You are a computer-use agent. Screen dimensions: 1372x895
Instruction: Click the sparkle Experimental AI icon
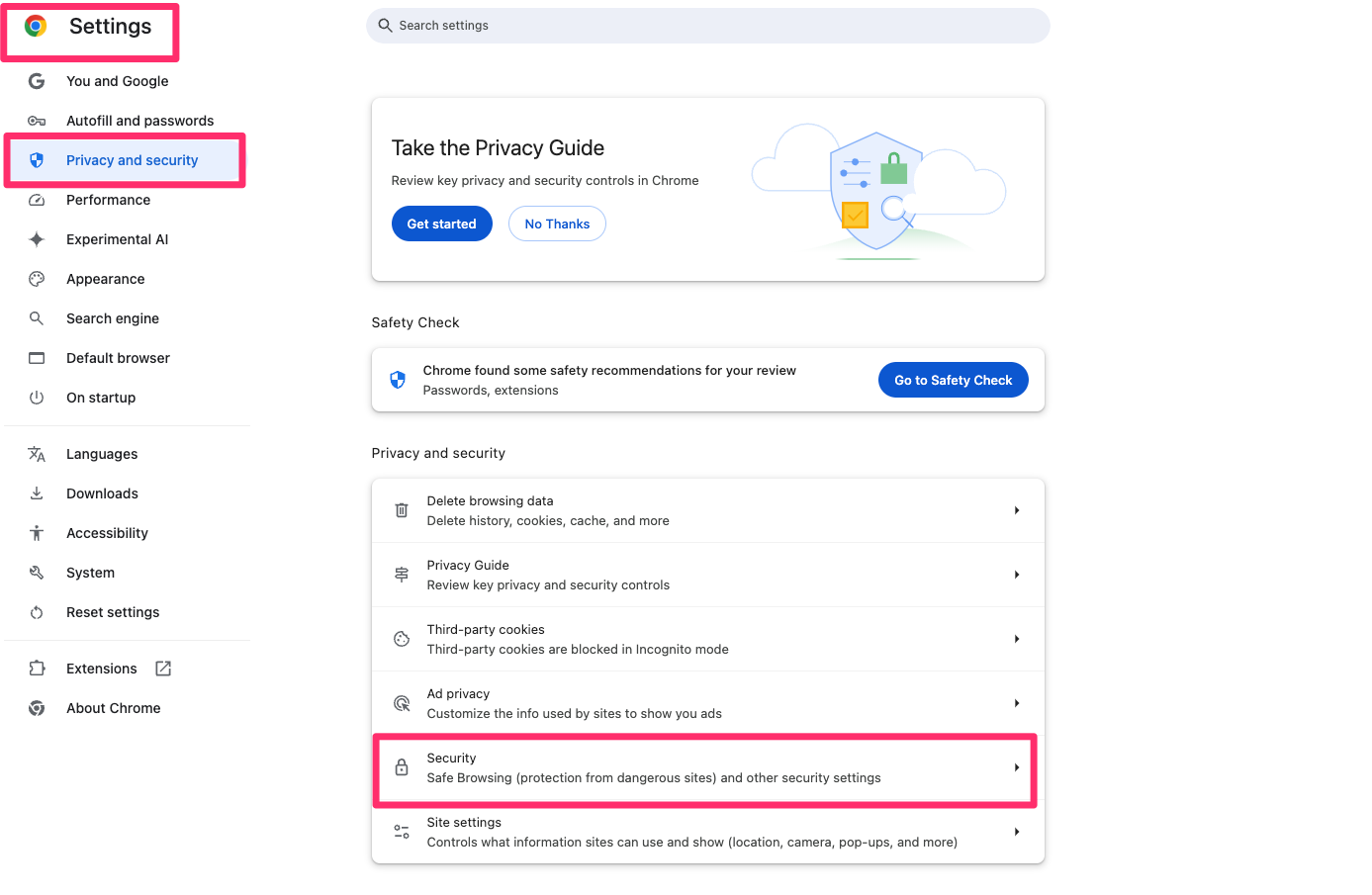[x=37, y=239]
